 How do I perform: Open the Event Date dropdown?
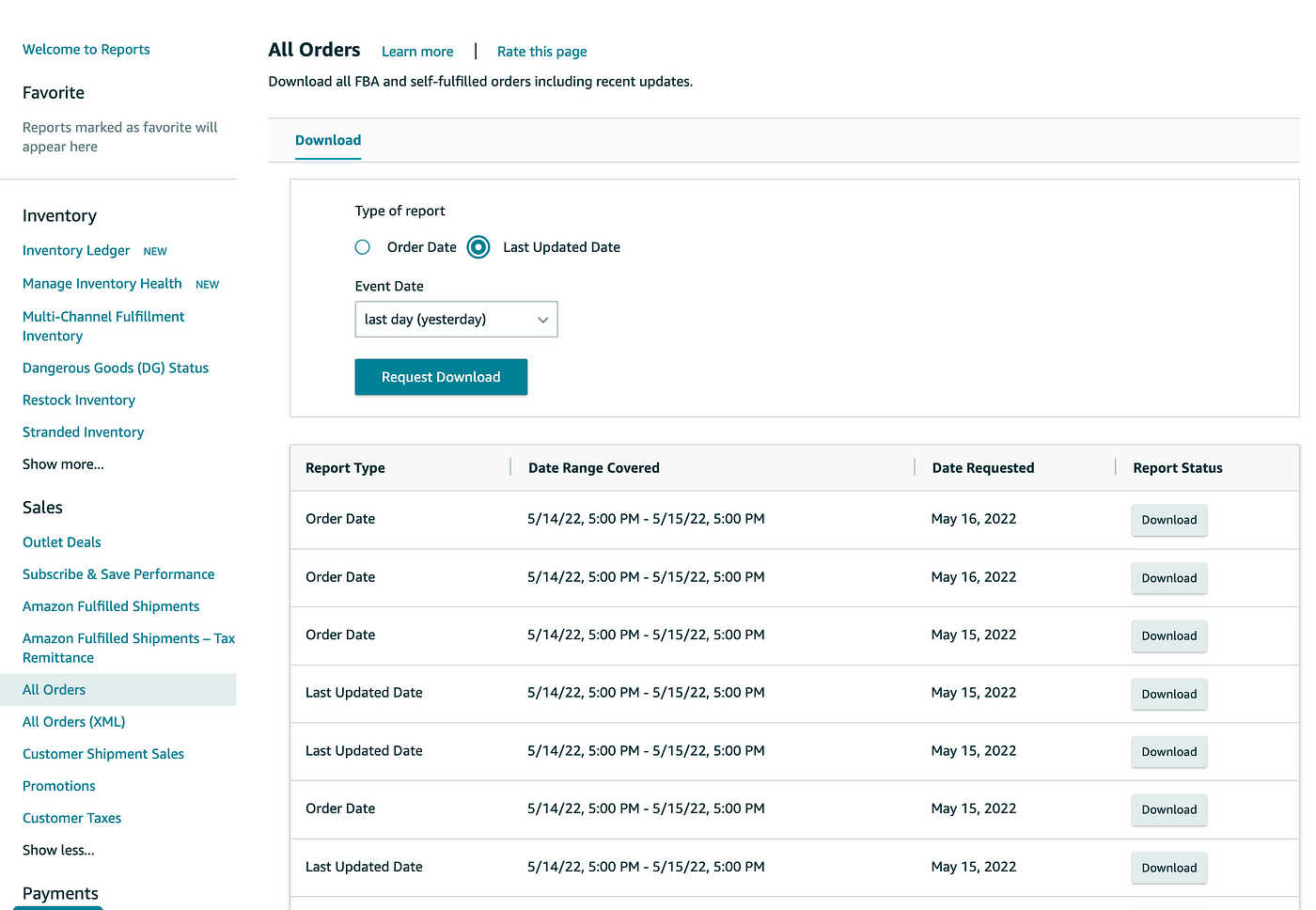456,320
